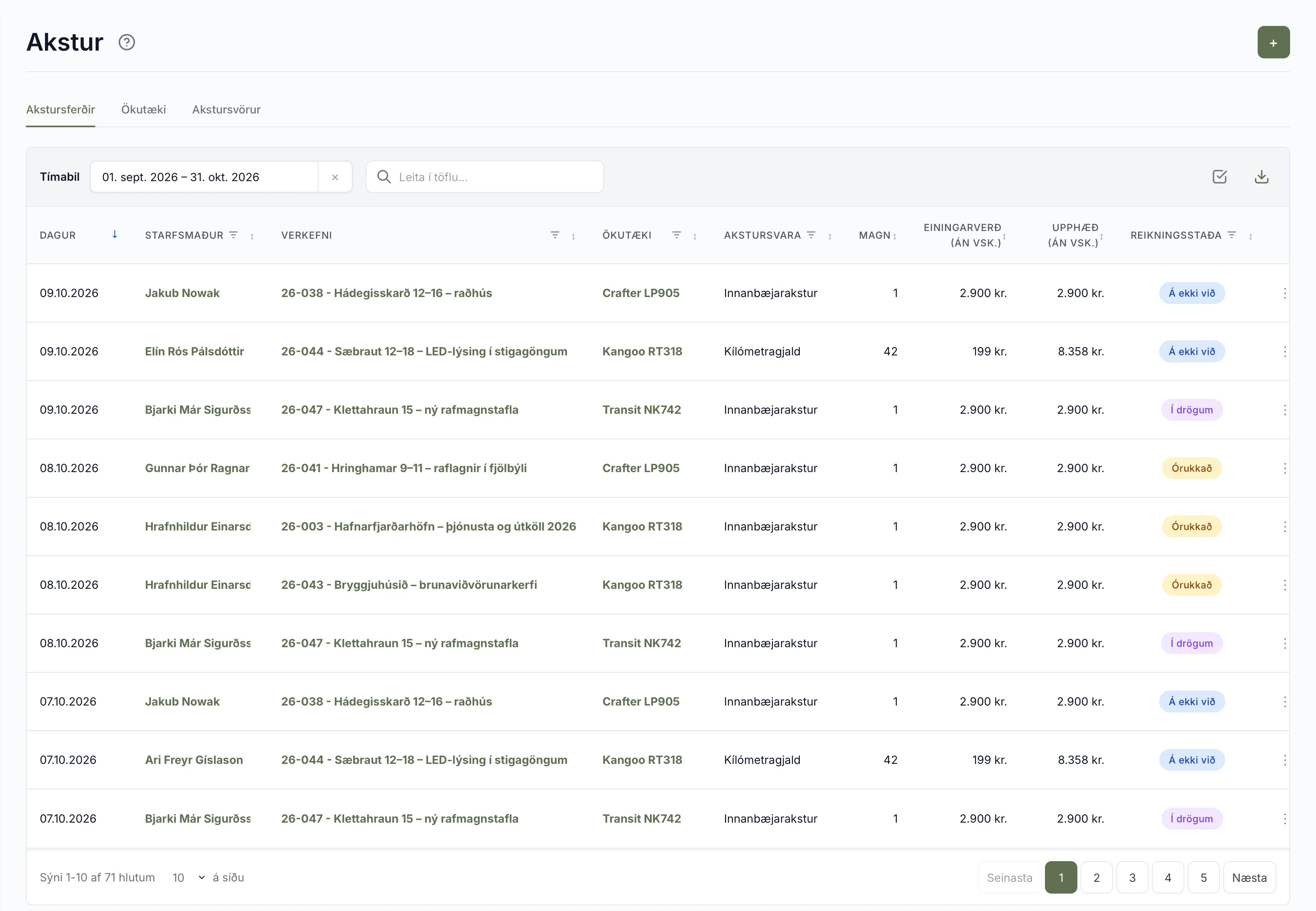Open the Reikningsstaða column filter

(1232, 235)
